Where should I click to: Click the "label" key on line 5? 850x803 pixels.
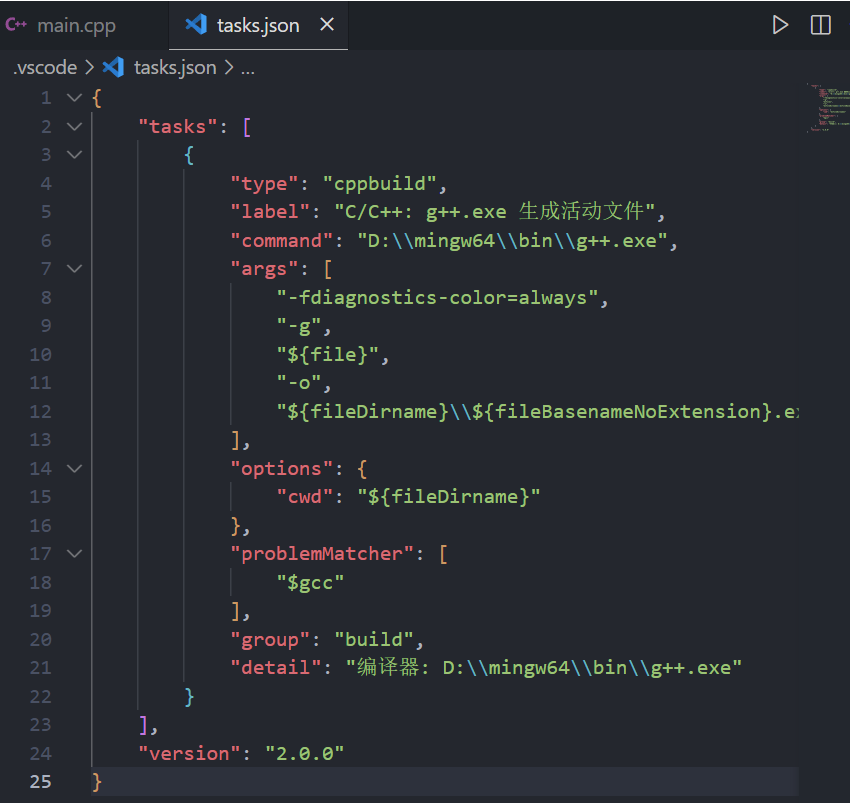click(x=271, y=211)
